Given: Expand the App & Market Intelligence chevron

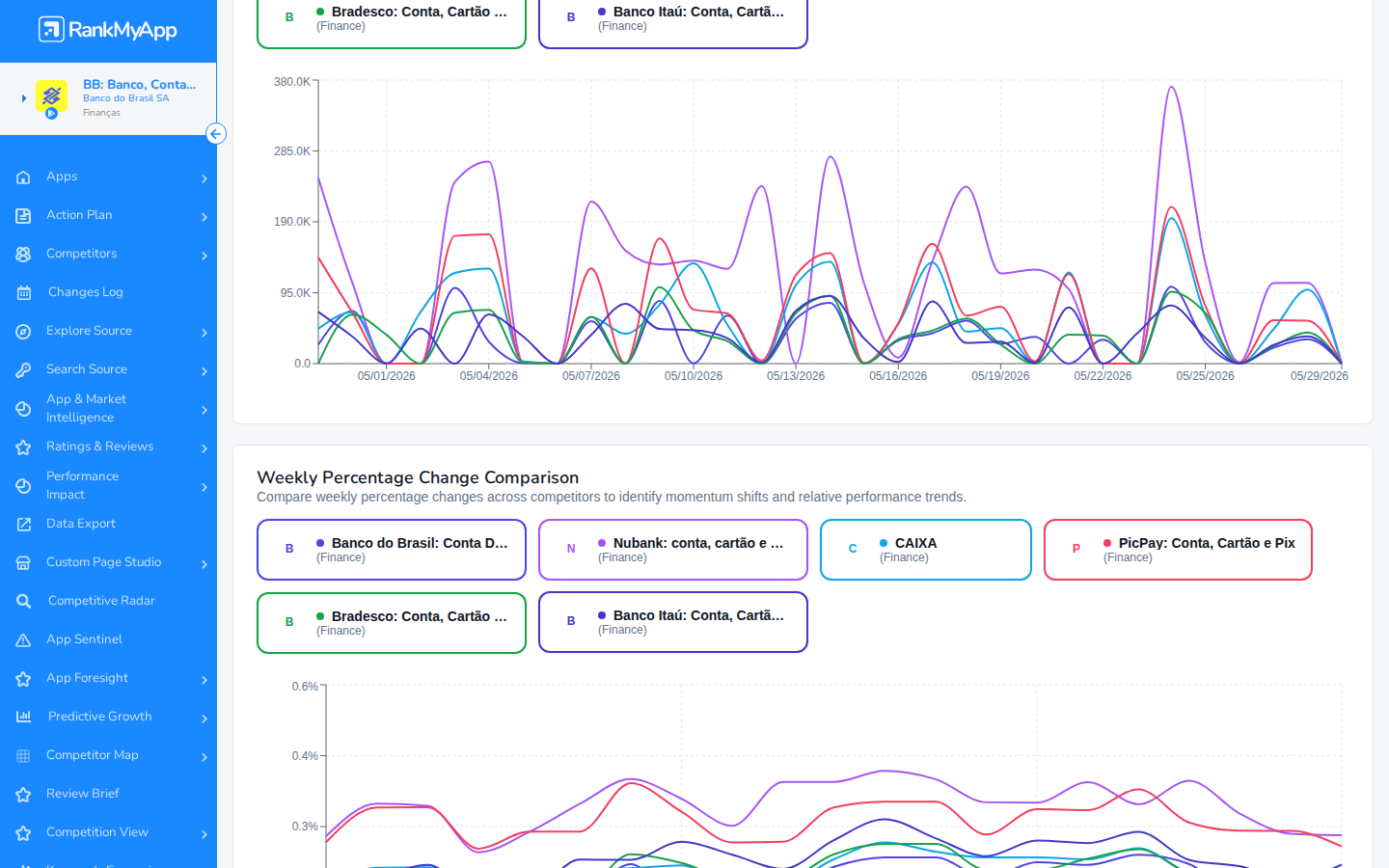Looking at the screenshot, I should [204, 410].
